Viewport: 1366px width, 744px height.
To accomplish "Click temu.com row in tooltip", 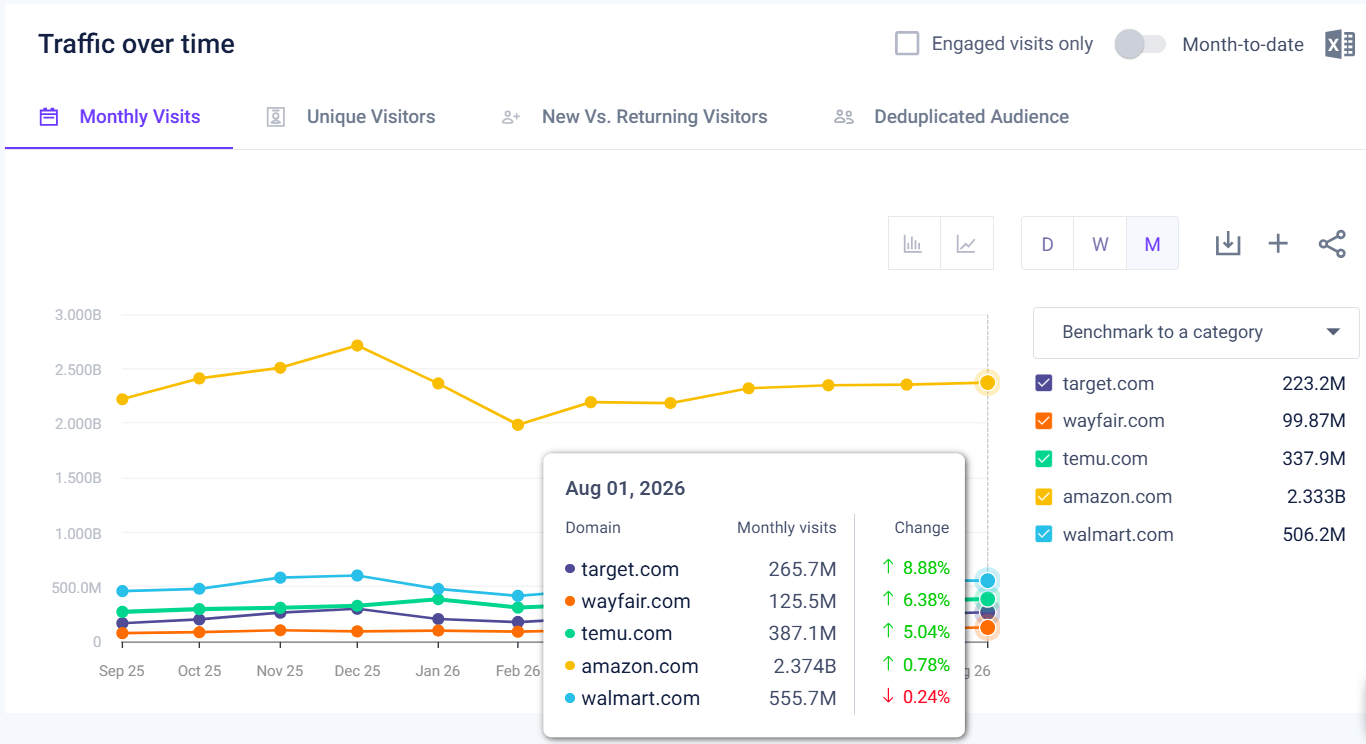I will pyautogui.click(x=757, y=633).
